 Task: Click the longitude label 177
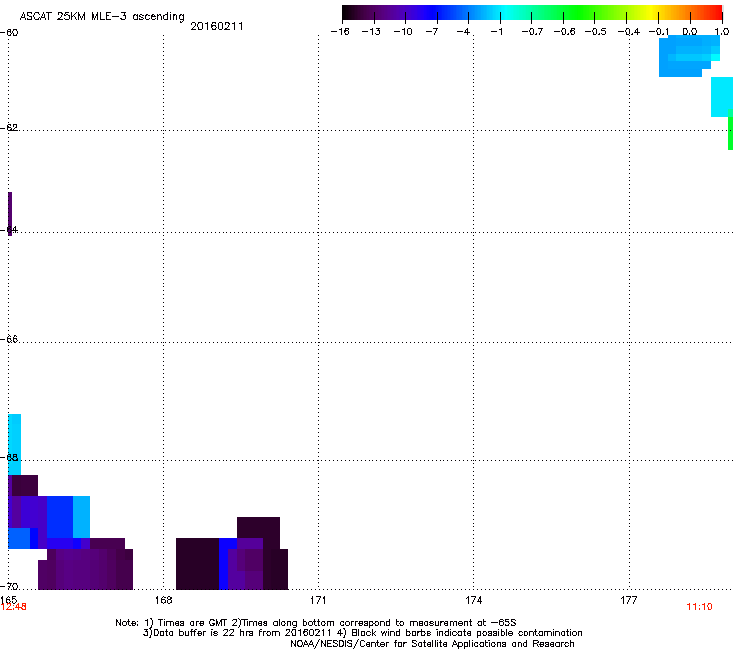[x=629, y=600]
